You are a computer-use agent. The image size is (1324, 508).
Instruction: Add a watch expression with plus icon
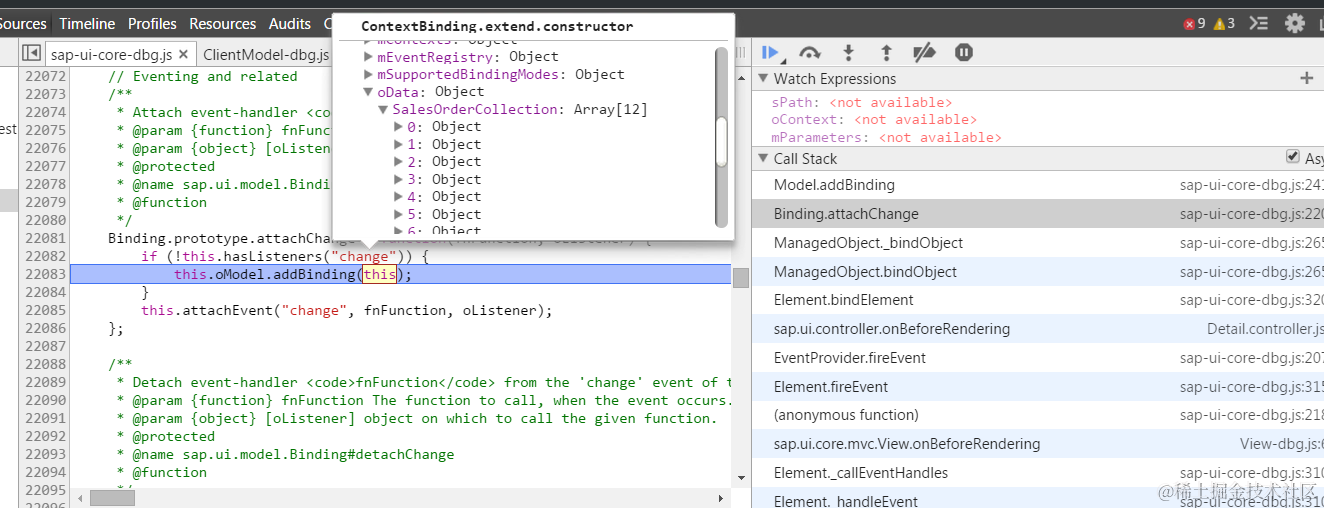coord(1306,78)
